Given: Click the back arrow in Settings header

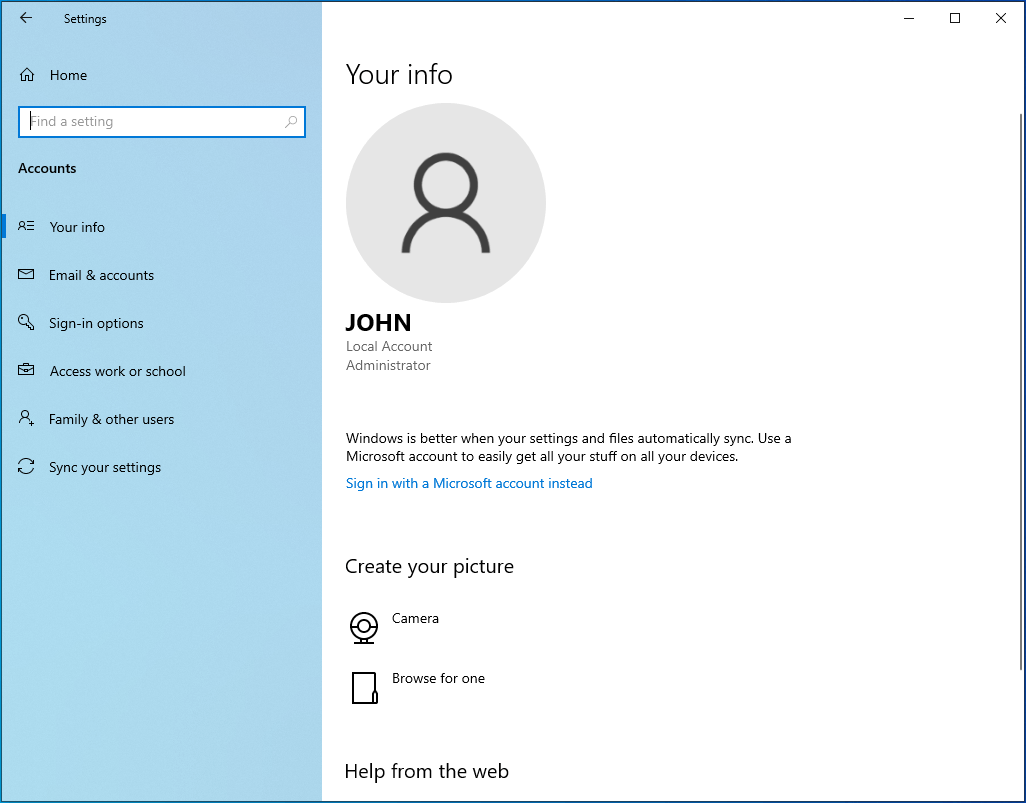Looking at the screenshot, I should pyautogui.click(x=26, y=18).
